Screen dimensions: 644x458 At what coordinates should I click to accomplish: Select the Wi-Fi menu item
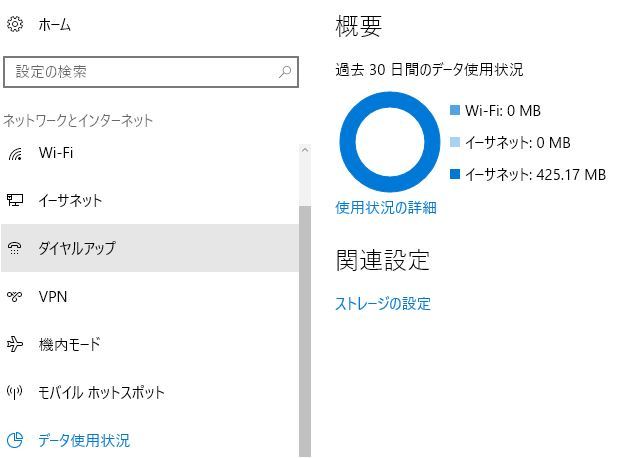[x=56, y=153]
